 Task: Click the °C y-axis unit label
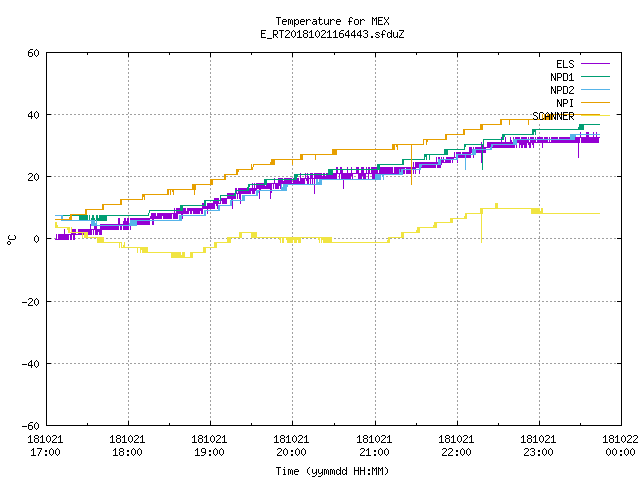click(x=12, y=240)
